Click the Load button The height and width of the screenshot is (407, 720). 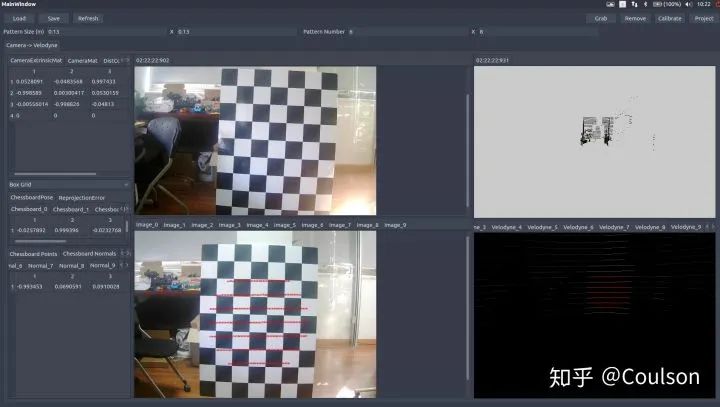point(19,18)
